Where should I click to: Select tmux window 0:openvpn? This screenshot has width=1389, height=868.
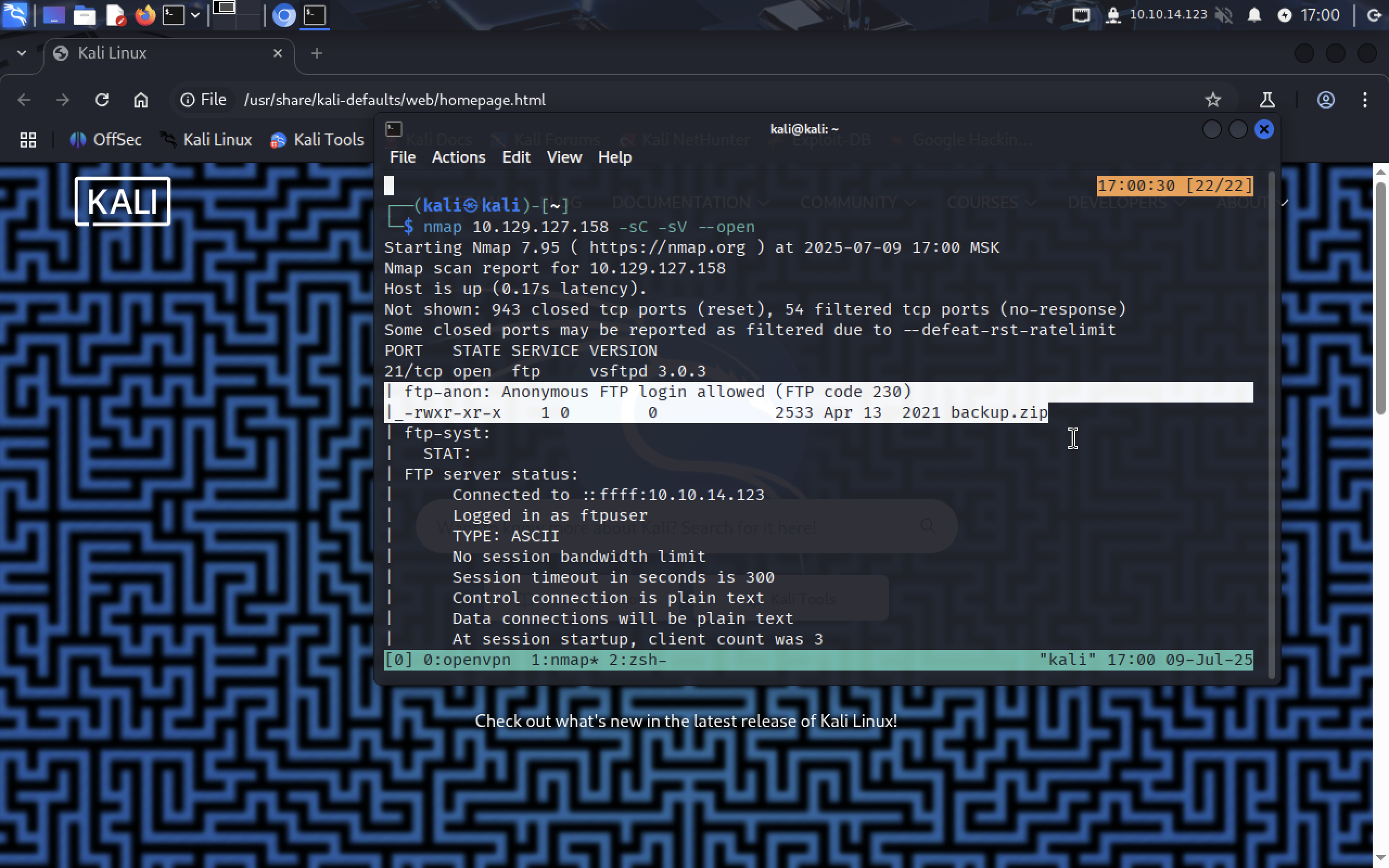click(467, 660)
